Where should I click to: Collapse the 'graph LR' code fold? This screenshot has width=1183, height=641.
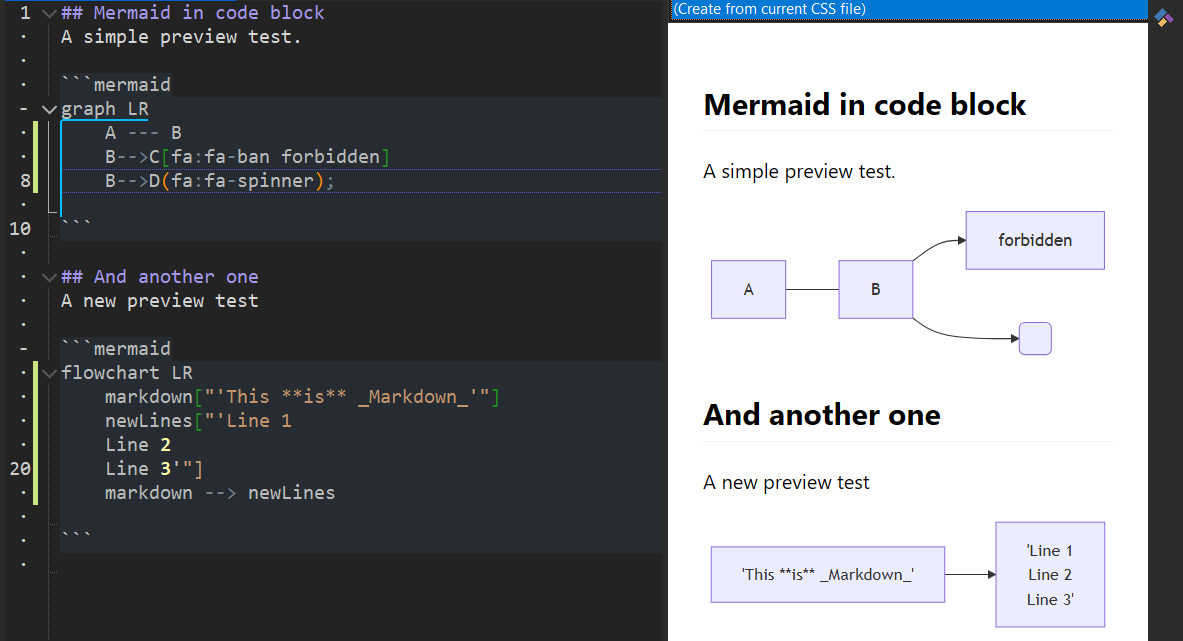50,109
